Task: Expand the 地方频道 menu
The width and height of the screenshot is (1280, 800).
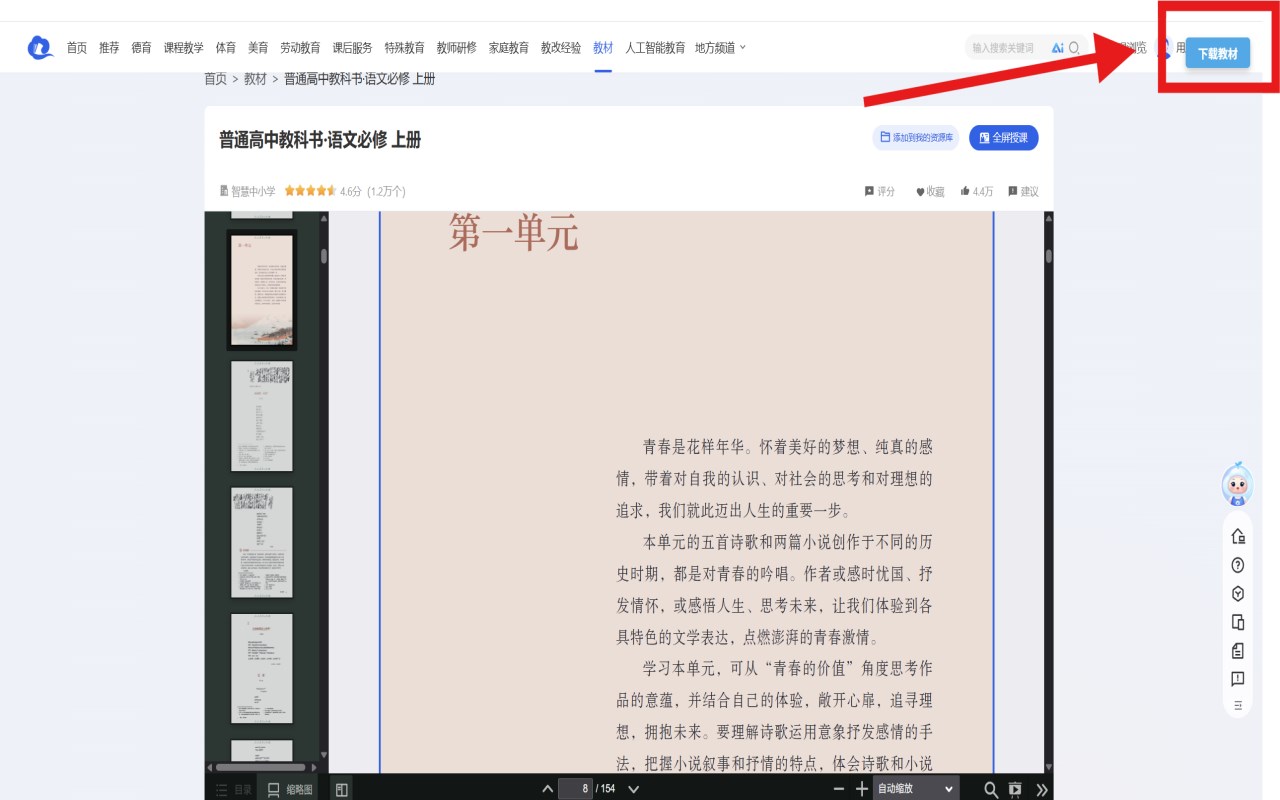Action: pos(720,48)
